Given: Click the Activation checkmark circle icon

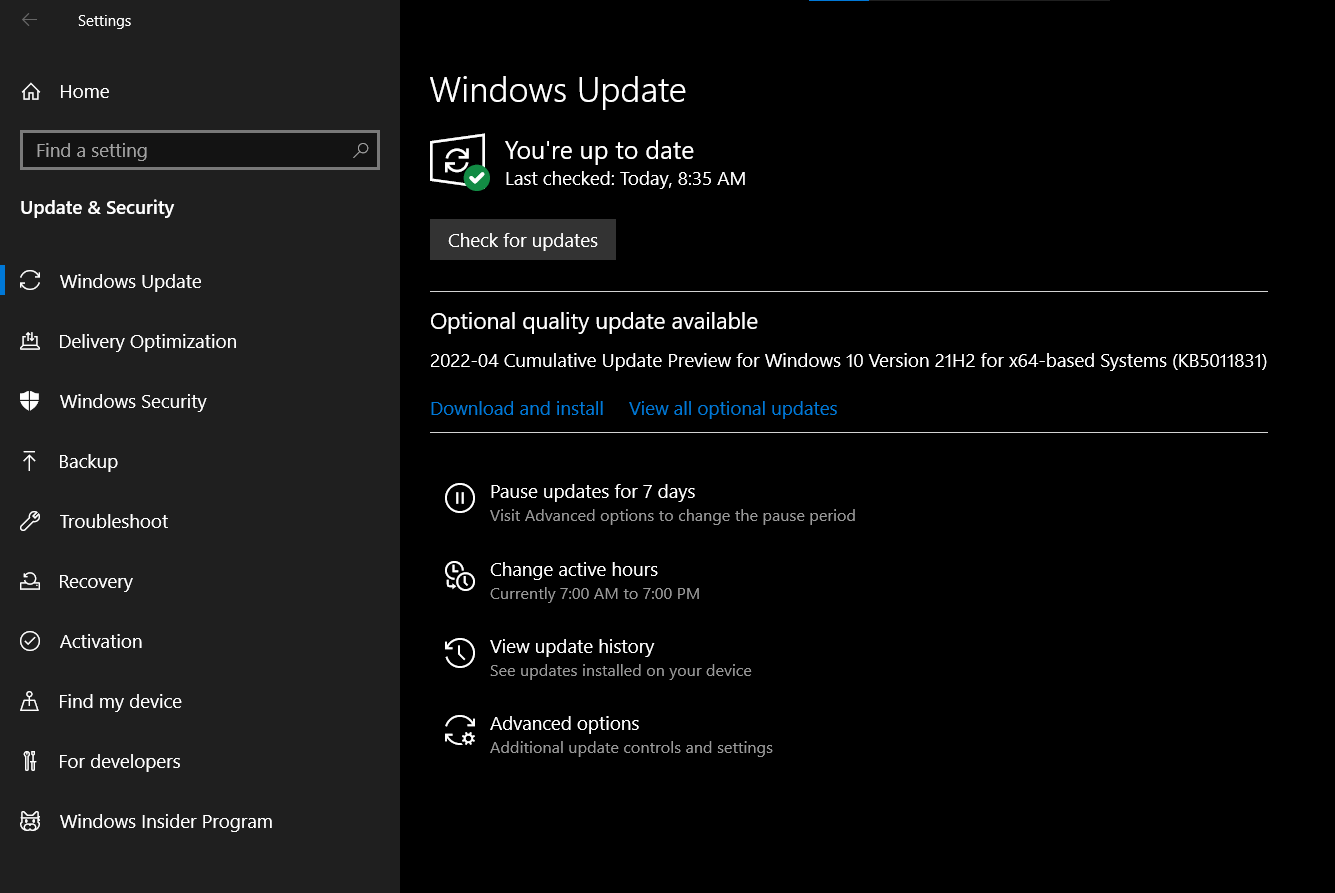Looking at the screenshot, I should [30, 641].
